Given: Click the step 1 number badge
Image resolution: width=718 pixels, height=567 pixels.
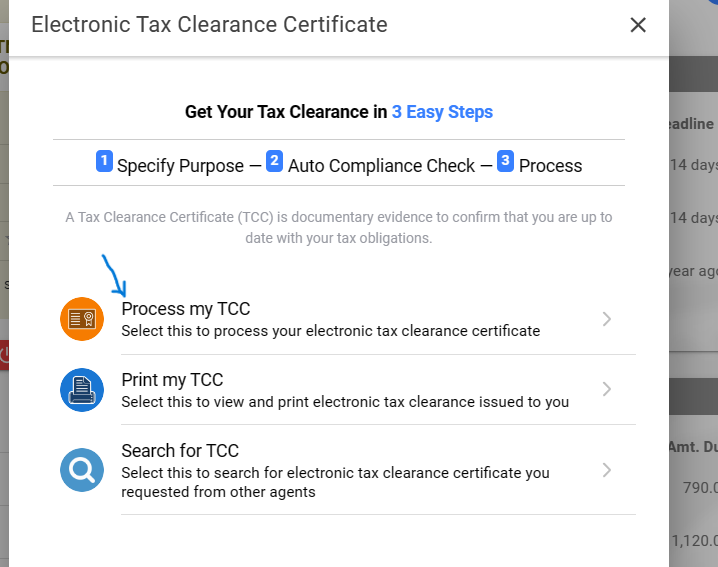Looking at the screenshot, I should pos(104,161).
